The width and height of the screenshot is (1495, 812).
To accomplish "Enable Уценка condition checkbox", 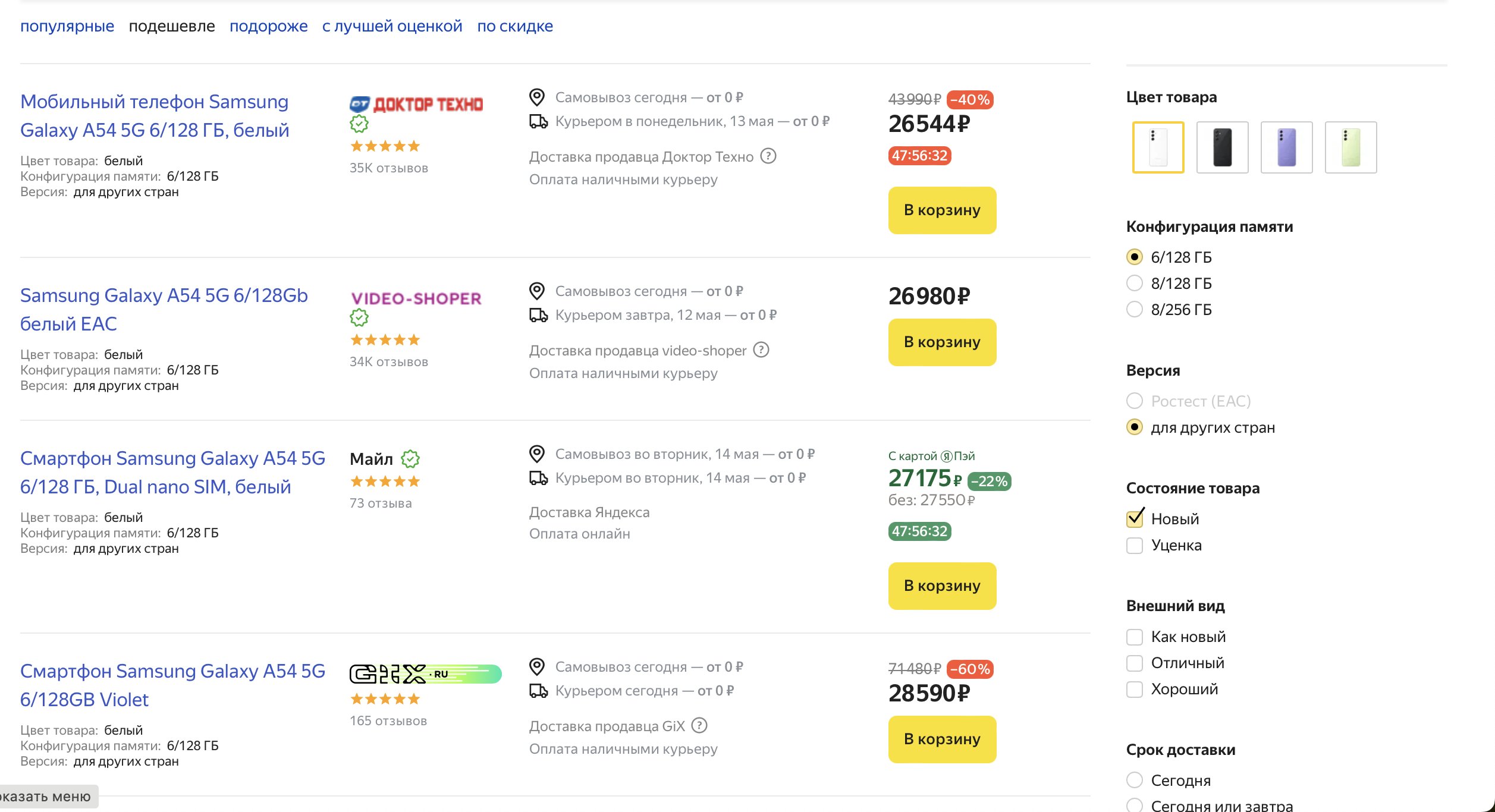I will pos(1135,545).
